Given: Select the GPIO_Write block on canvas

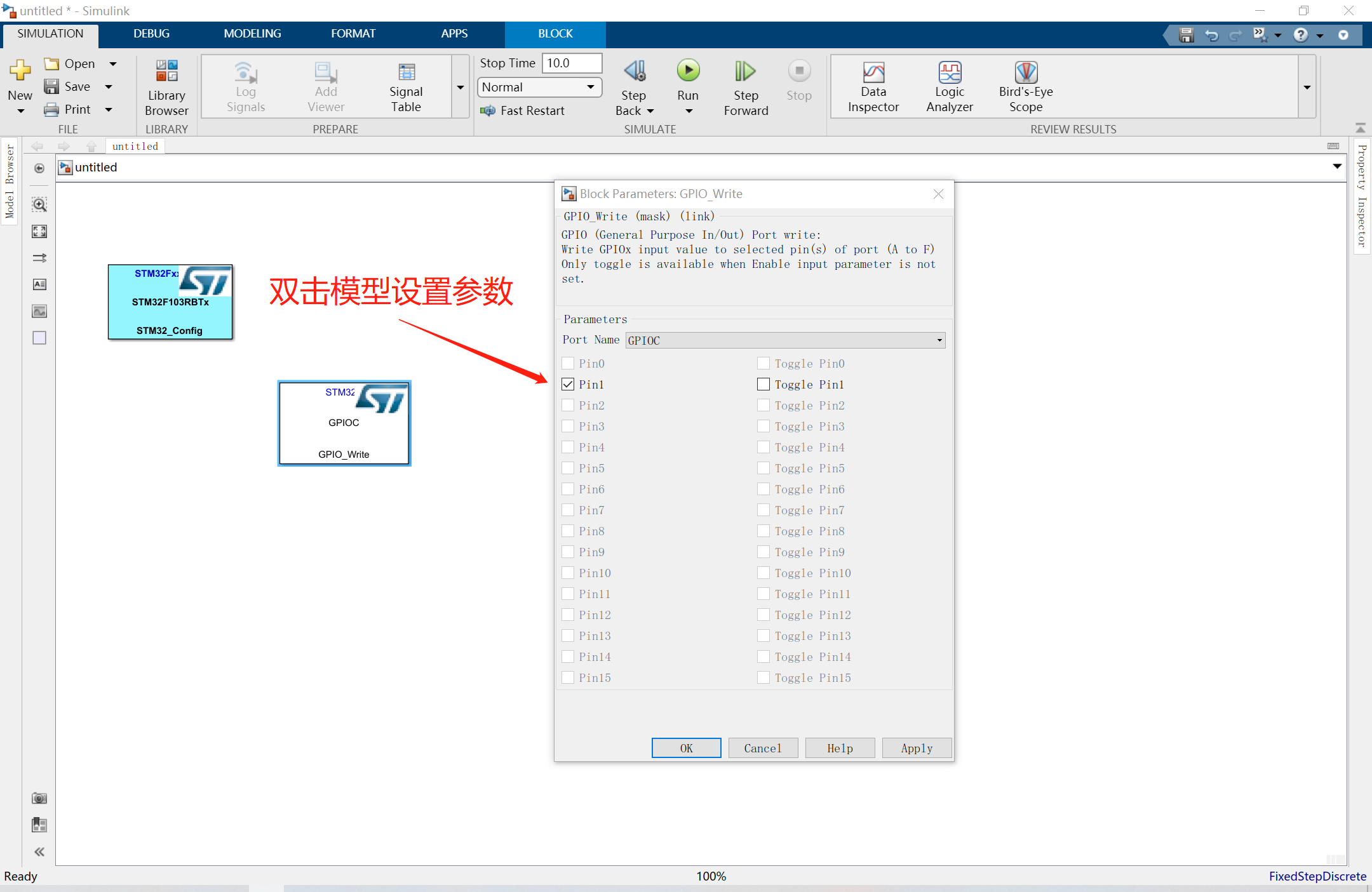Looking at the screenshot, I should point(344,423).
